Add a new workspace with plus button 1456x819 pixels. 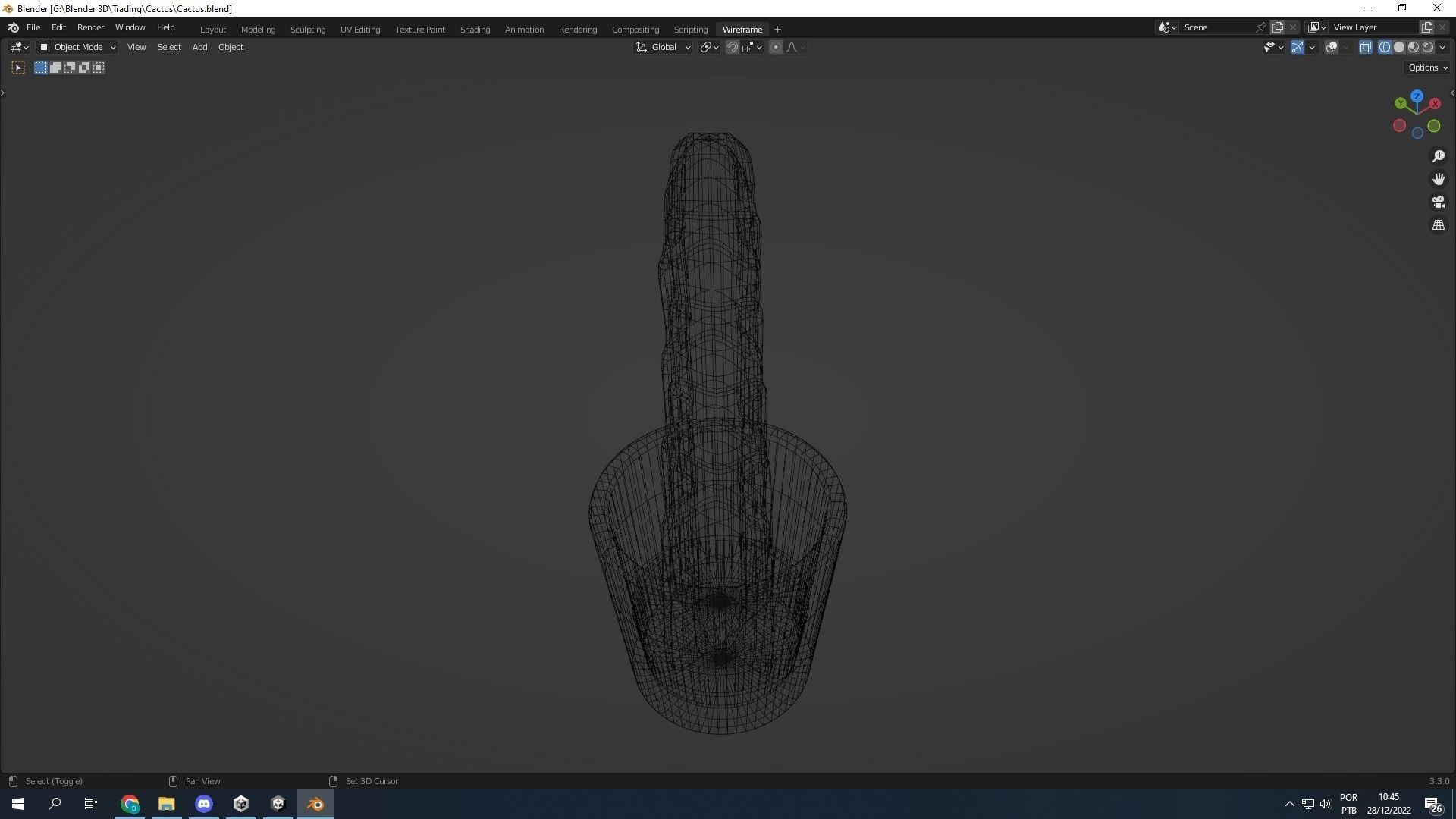pos(777,30)
